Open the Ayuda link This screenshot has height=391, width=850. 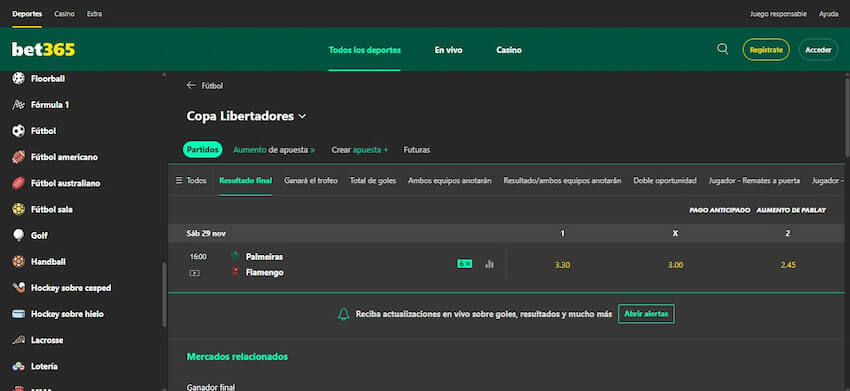[x=829, y=14]
